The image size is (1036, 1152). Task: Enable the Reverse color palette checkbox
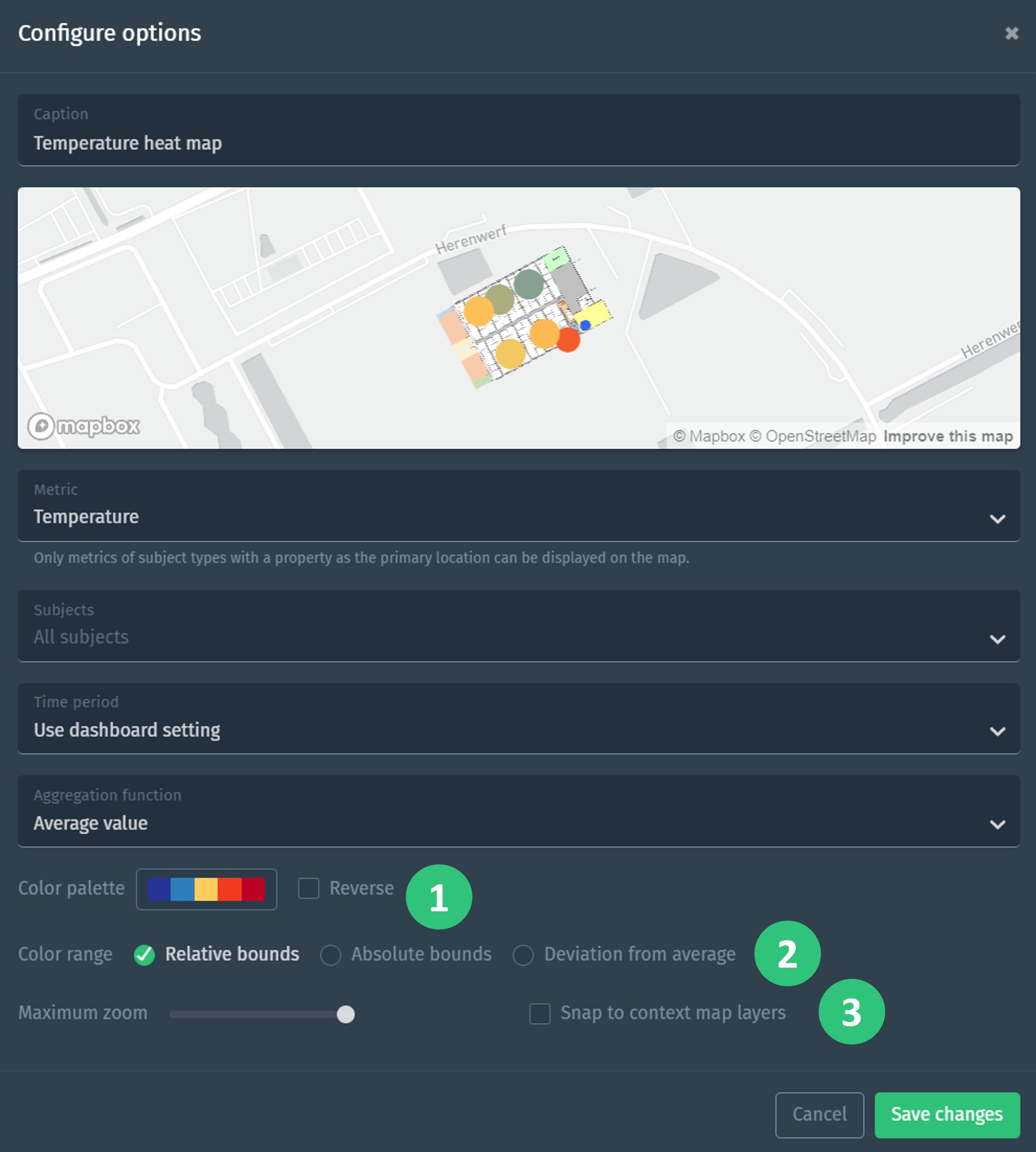(x=308, y=889)
